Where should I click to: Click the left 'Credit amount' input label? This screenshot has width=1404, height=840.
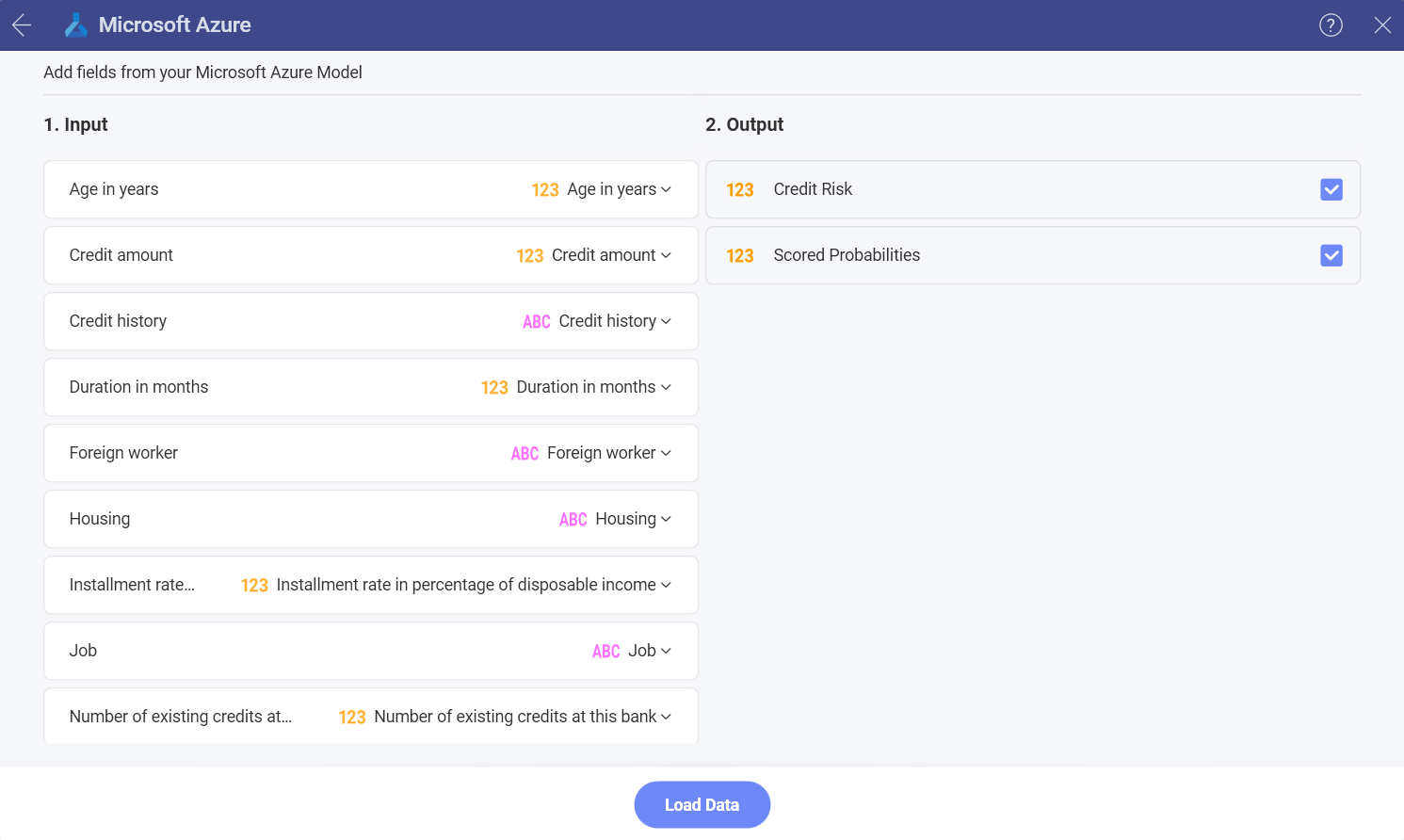(x=121, y=255)
